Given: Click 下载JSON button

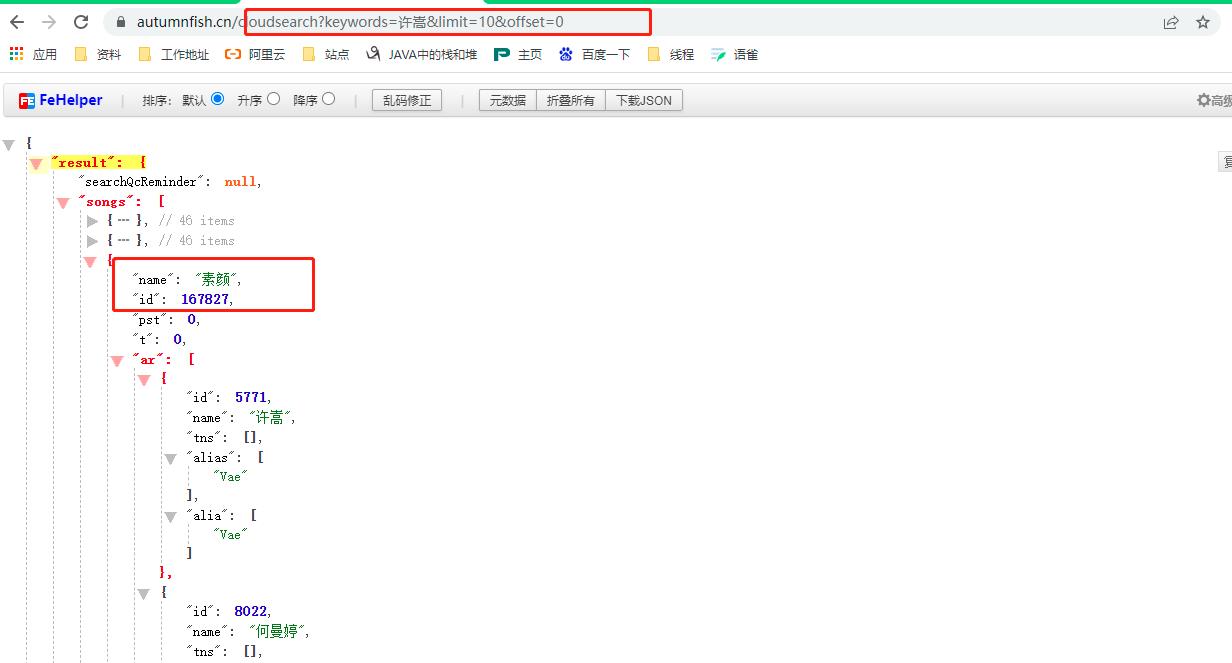Looking at the screenshot, I should pos(644,100).
